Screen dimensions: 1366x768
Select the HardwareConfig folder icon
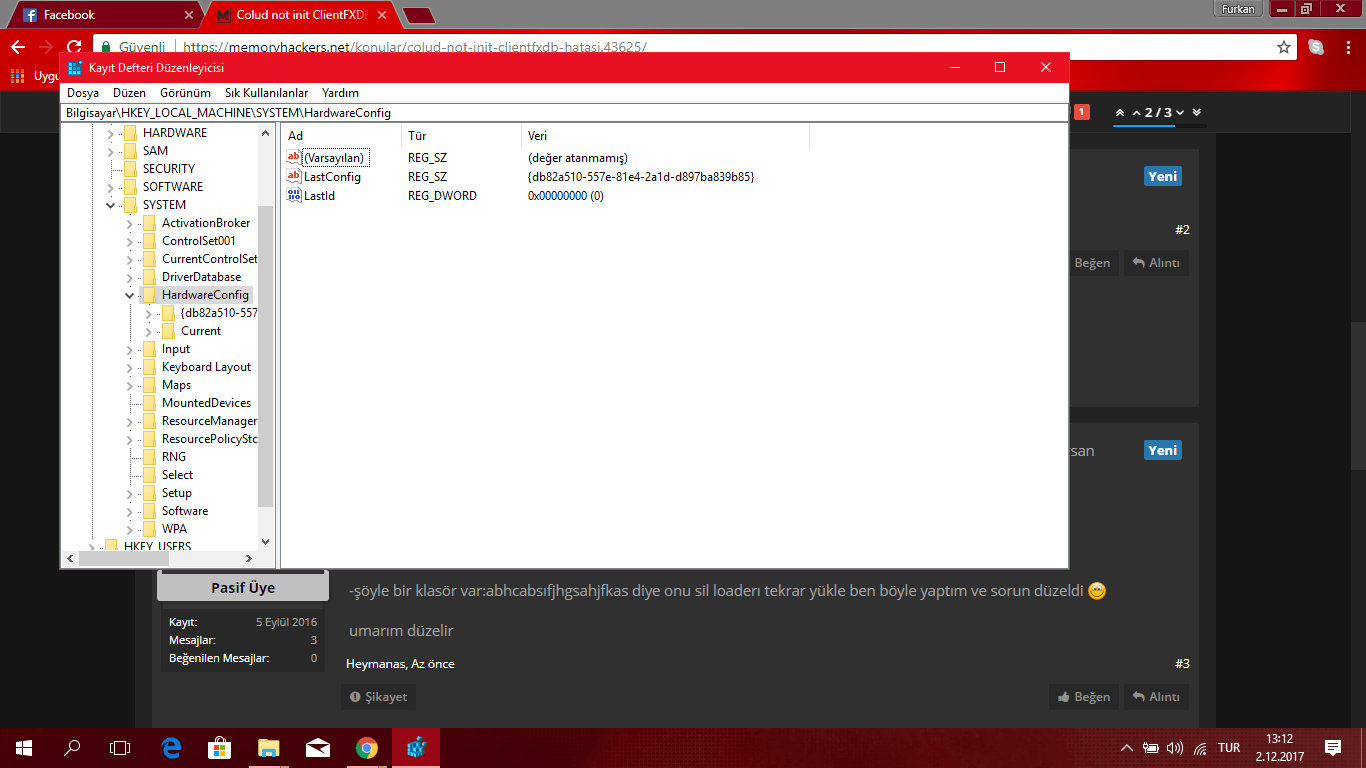(148, 295)
